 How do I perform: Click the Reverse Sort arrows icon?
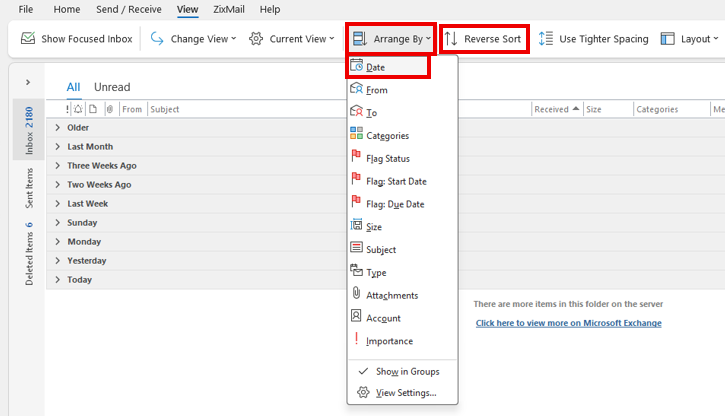[x=451, y=39]
